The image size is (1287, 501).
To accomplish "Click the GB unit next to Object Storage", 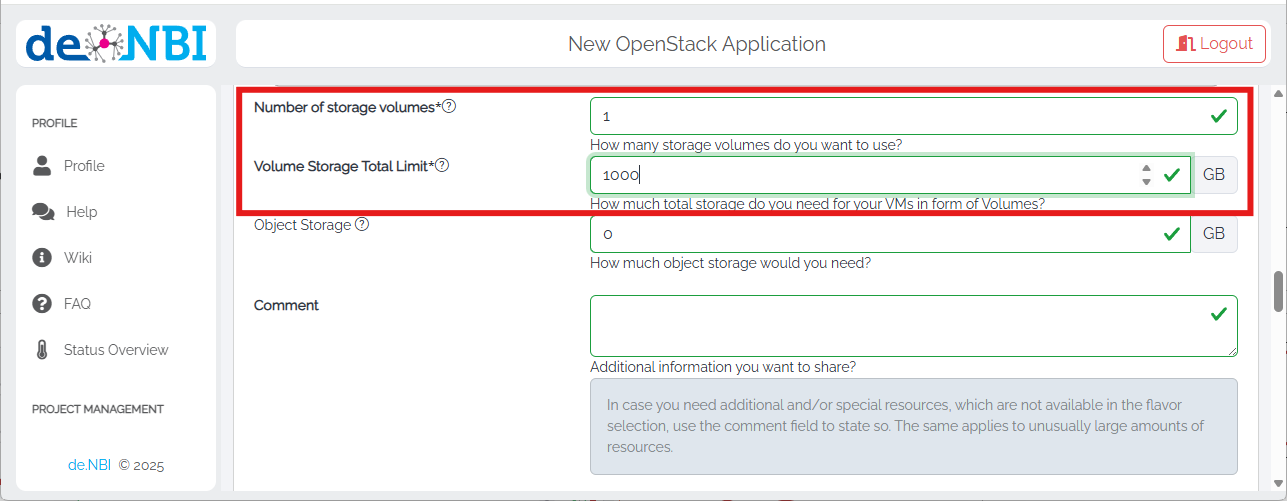I will (1214, 234).
